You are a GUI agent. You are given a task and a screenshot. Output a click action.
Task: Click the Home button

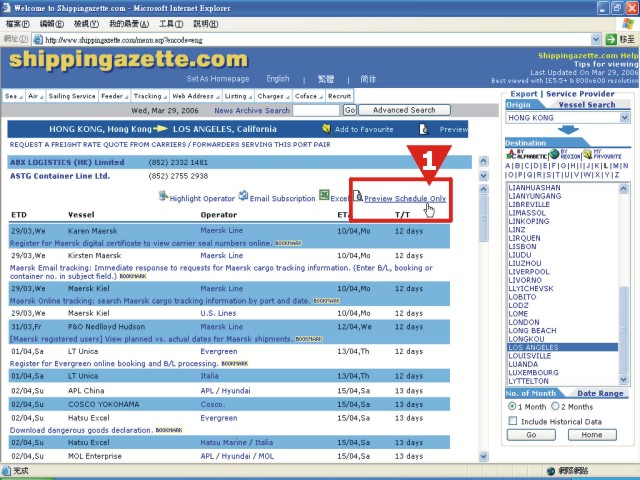592,435
